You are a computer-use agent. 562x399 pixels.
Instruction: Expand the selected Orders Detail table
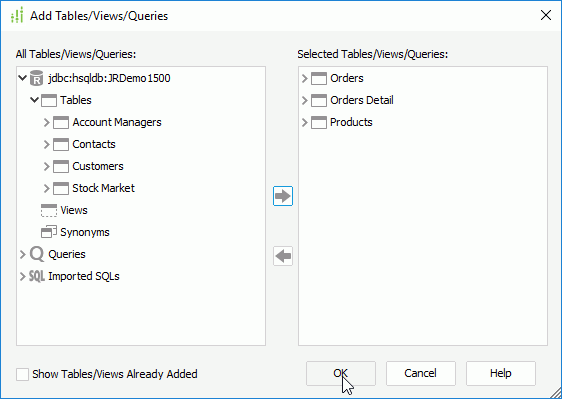pos(305,100)
